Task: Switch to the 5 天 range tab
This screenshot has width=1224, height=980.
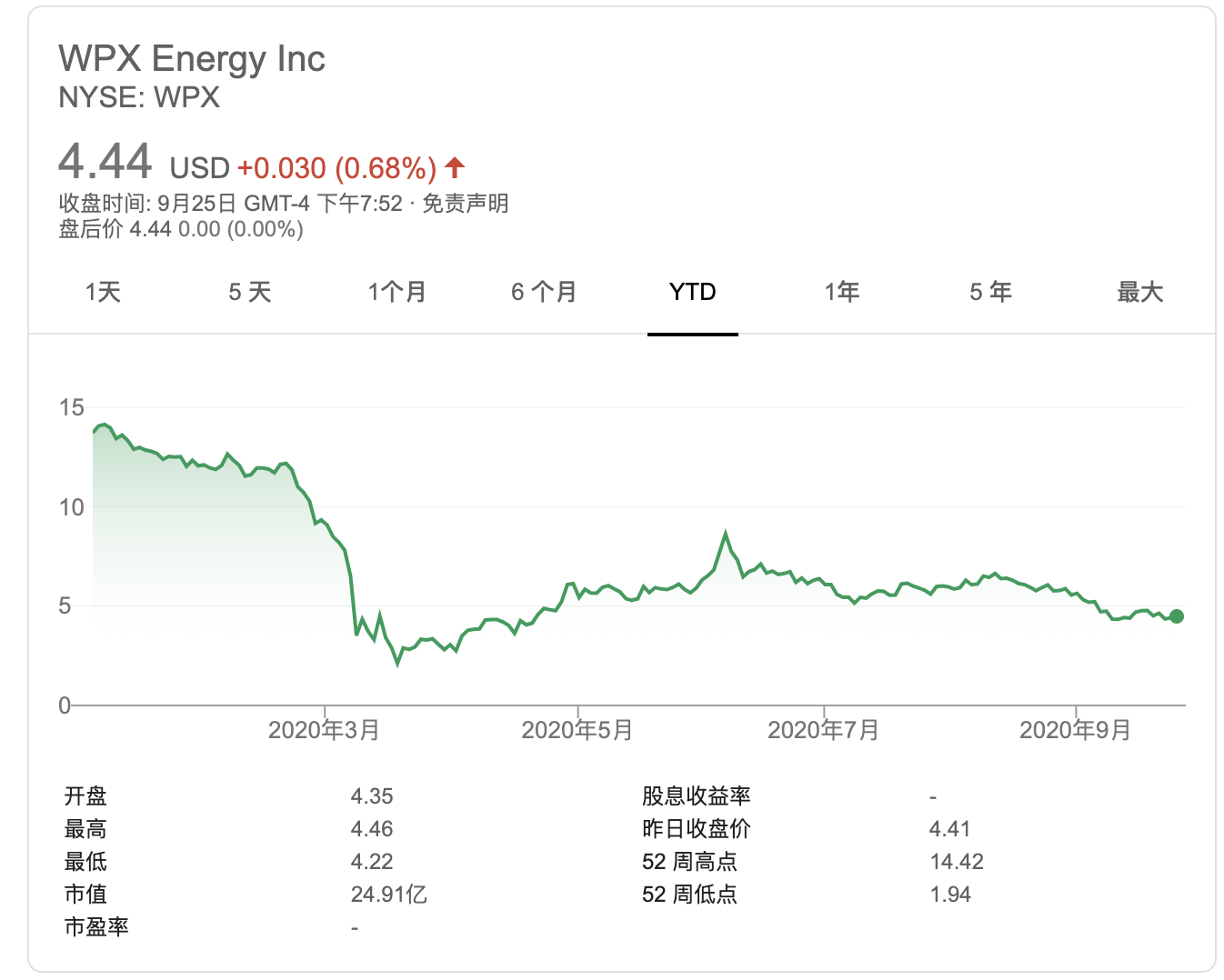Action: pos(250,292)
